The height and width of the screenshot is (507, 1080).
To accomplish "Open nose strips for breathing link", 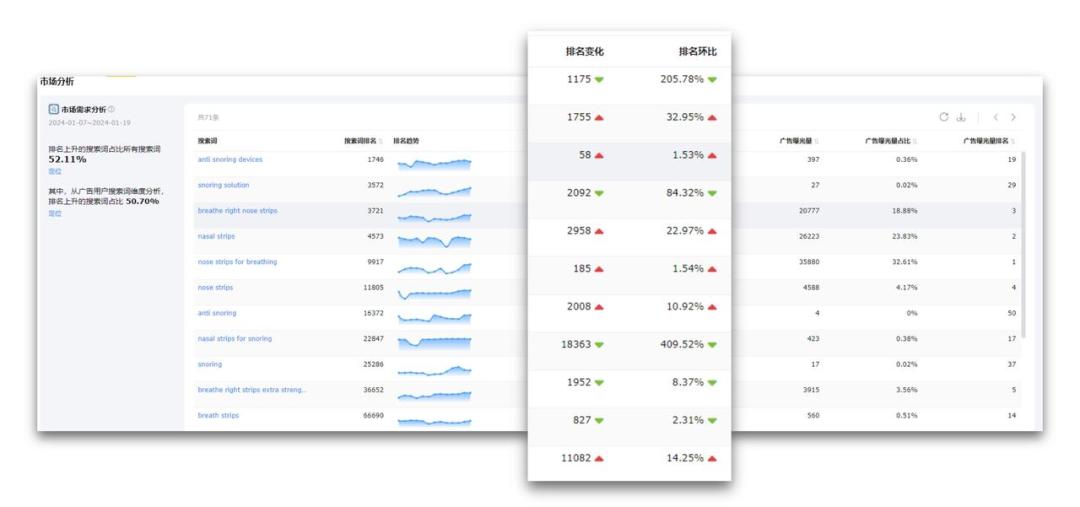I will [x=237, y=262].
